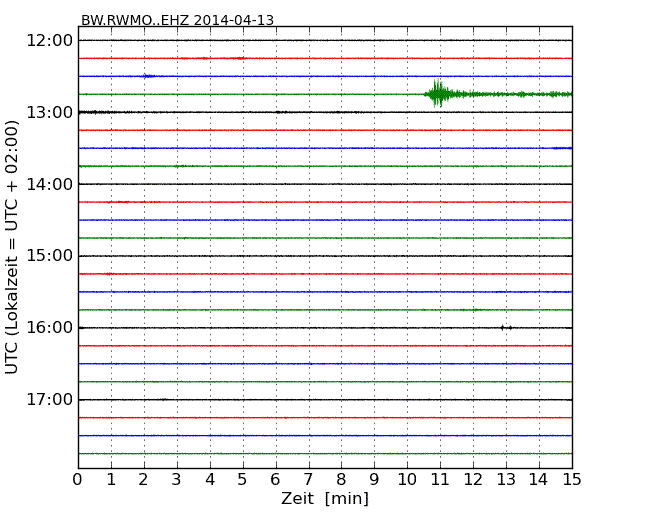Click the 14:00 time label
Viewport: 650px width, 520px height.
[x=49, y=184]
